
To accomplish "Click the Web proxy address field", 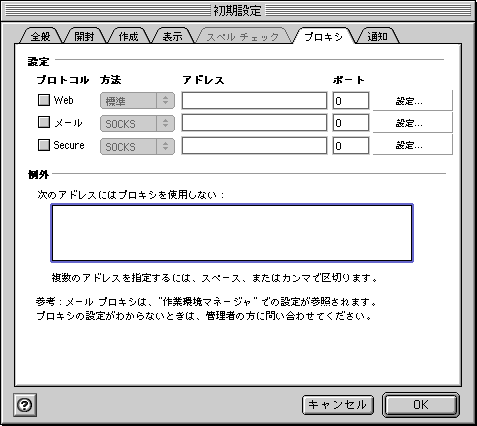I will pos(254,101).
